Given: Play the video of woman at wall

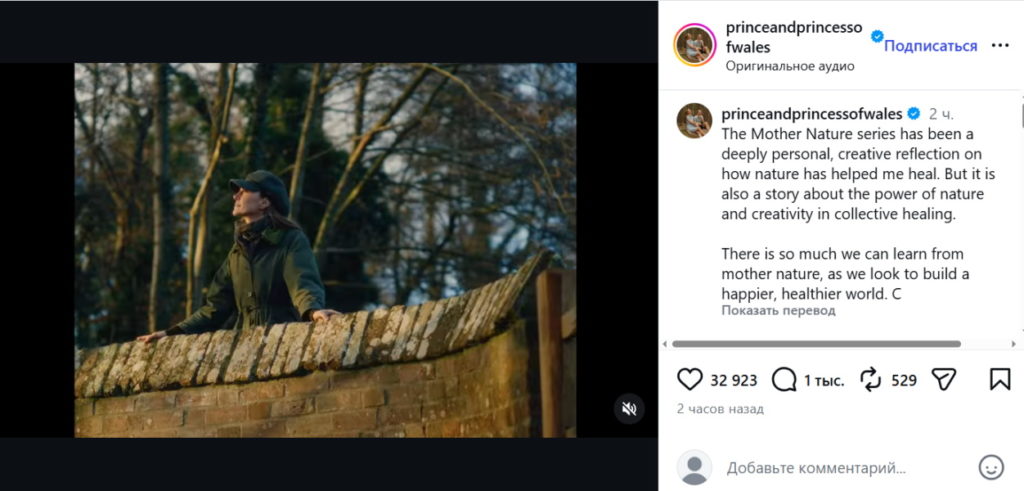Looking at the screenshot, I should coord(325,250).
